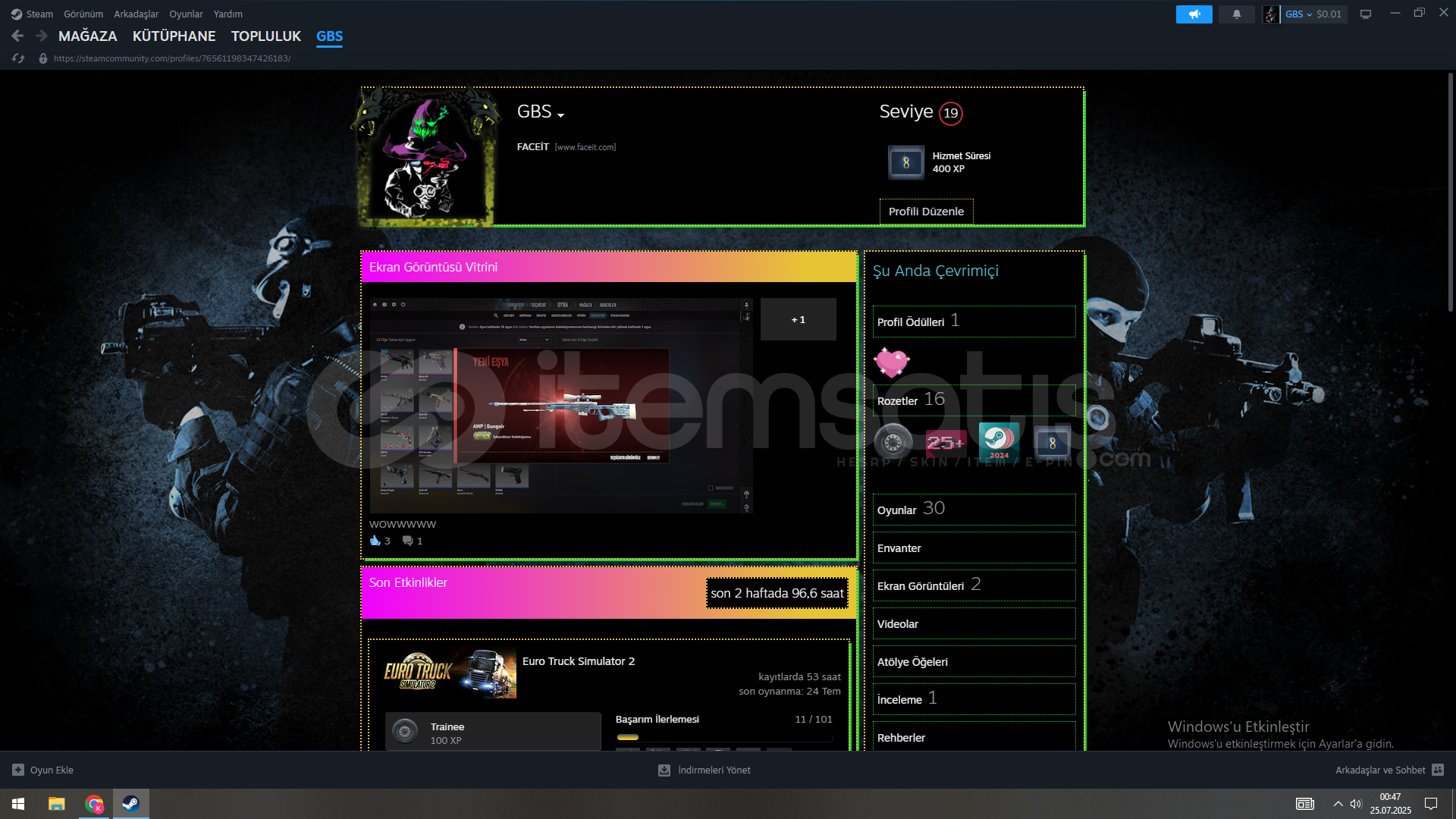Image resolution: width=1456 pixels, height=819 pixels.
Task: Show hidden system tray icons
Action: coord(1338,804)
